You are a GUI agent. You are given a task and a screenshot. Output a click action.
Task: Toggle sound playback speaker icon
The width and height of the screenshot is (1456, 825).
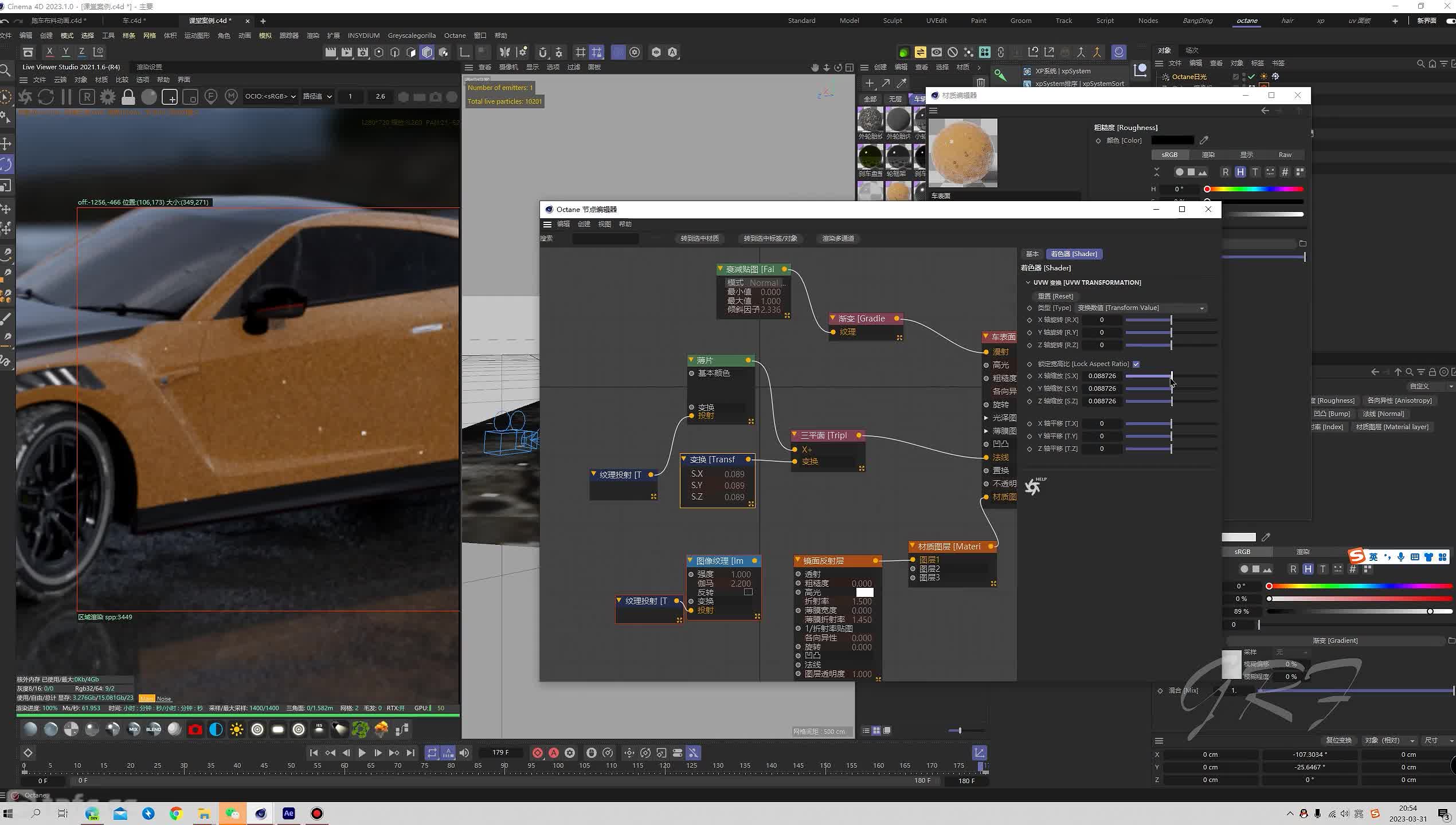coord(464,753)
